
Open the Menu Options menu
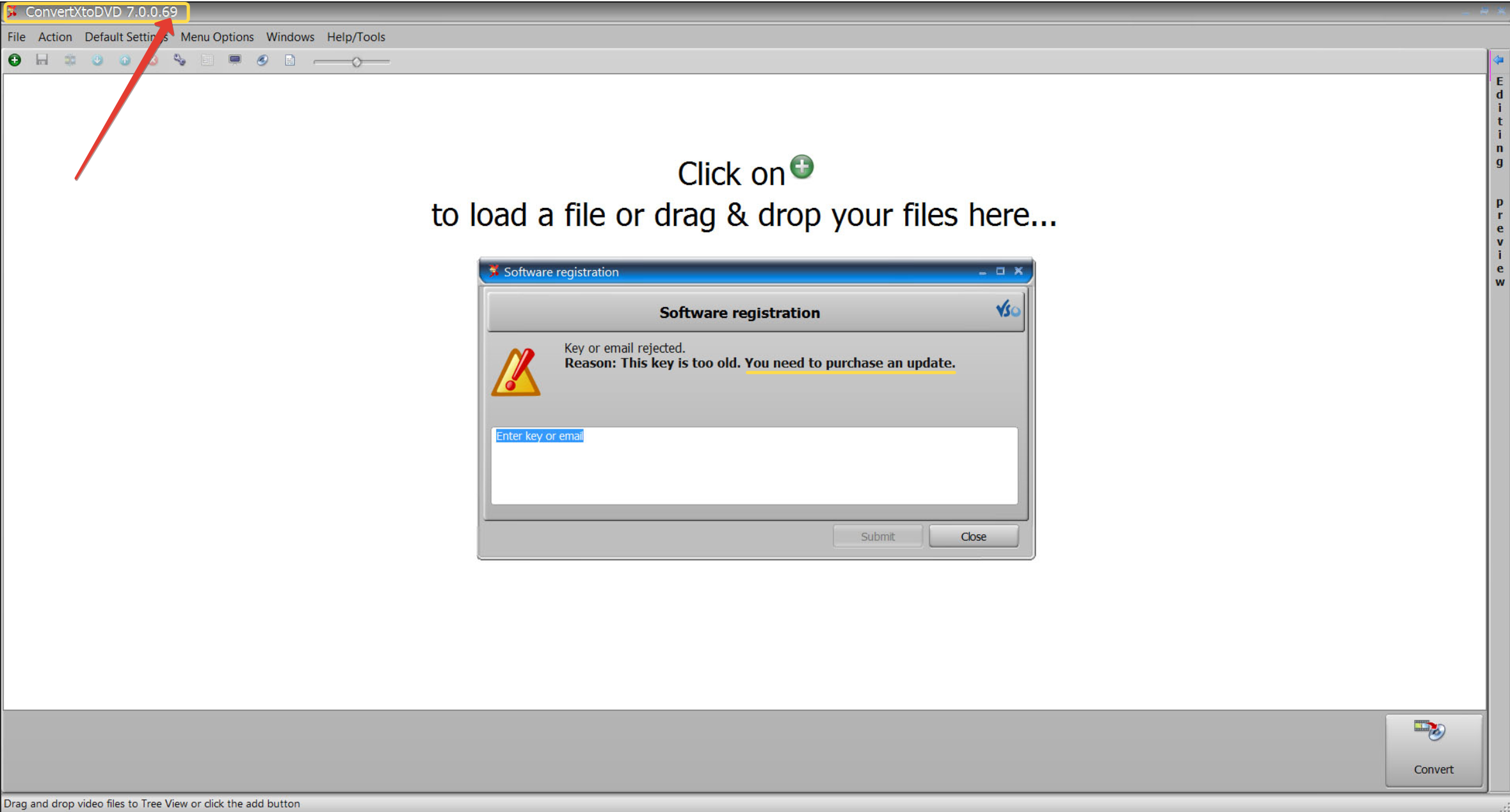(x=217, y=37)
